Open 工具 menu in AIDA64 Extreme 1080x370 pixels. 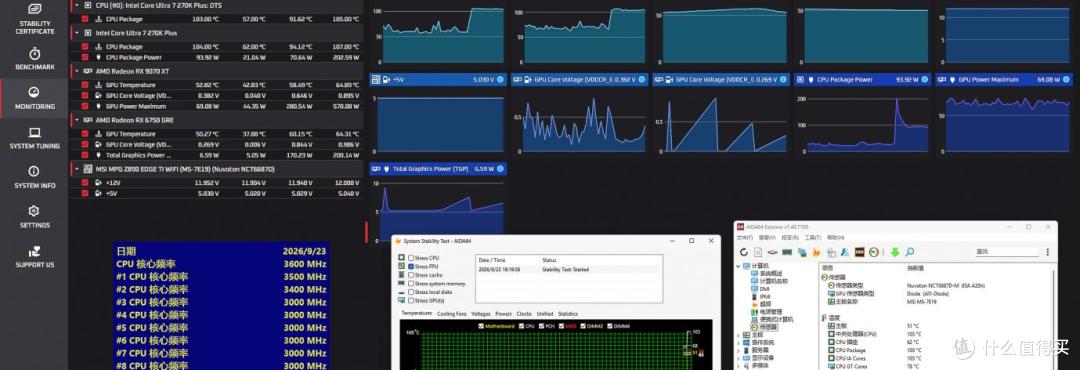click(813, 238)
